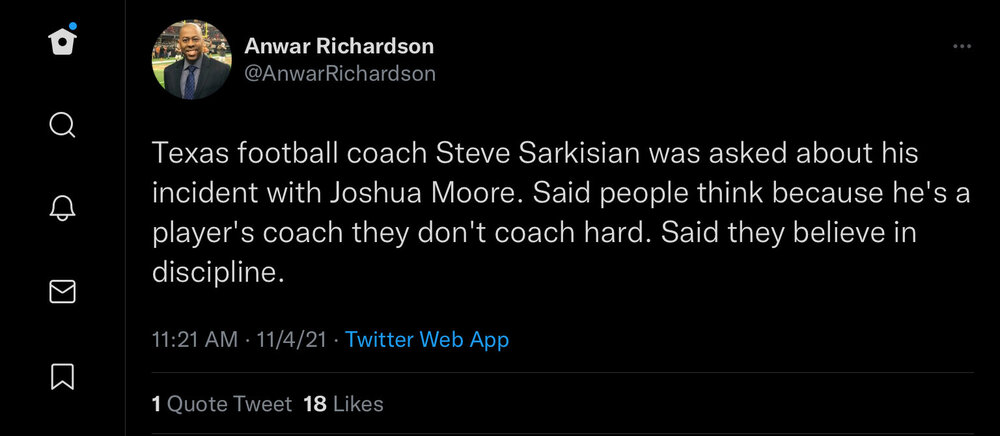The image size is (1000, 436).
Task: Open the Anwar Richardson display name link
Action: coord(339,47)
